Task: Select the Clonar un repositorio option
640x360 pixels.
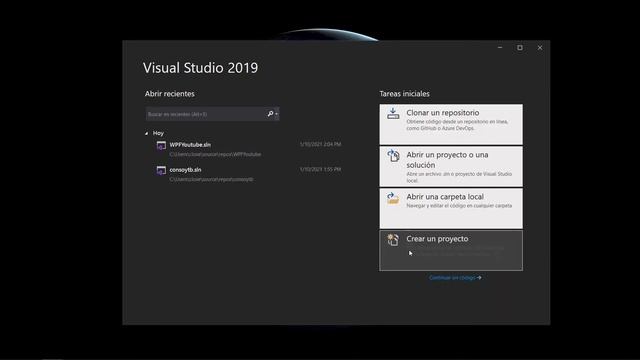Action: [451, 124]
